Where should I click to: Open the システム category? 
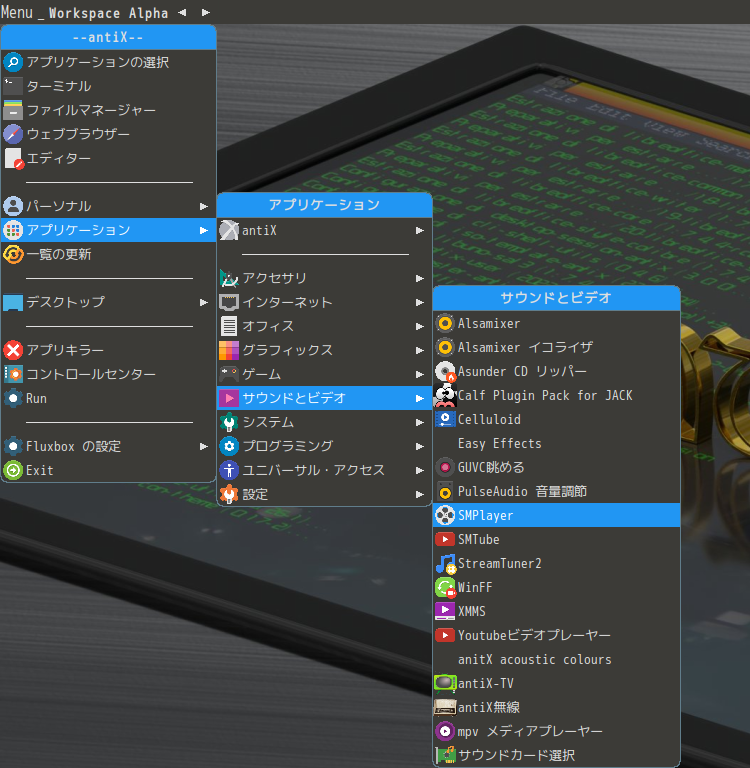click(x=324, y=422)
